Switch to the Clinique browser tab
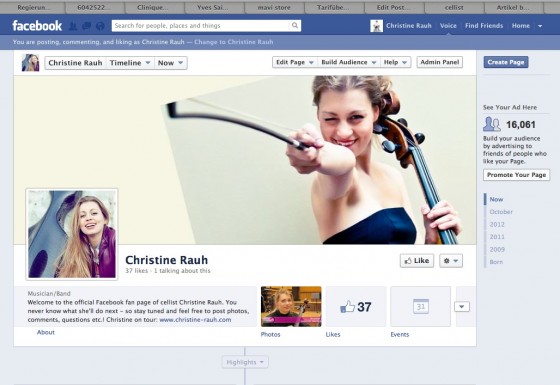The width and height of the screenshot is (560, 385). 154,7
